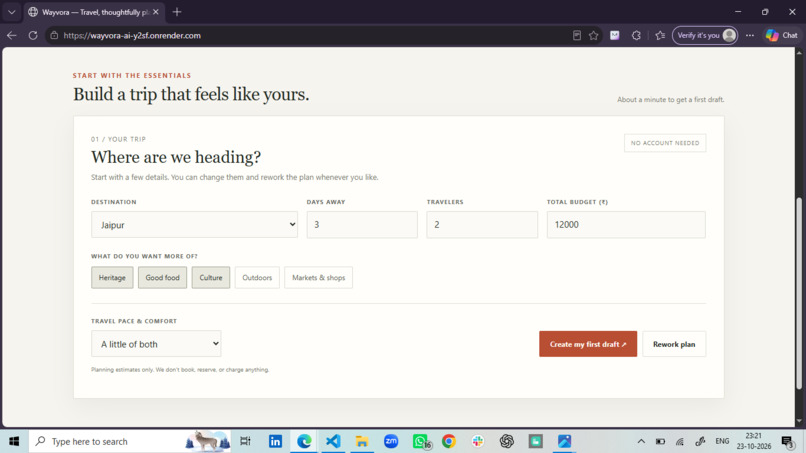Click the address bar URL
Image resolution: width=806 pixels, height=453 pixels.
(132, 35)
